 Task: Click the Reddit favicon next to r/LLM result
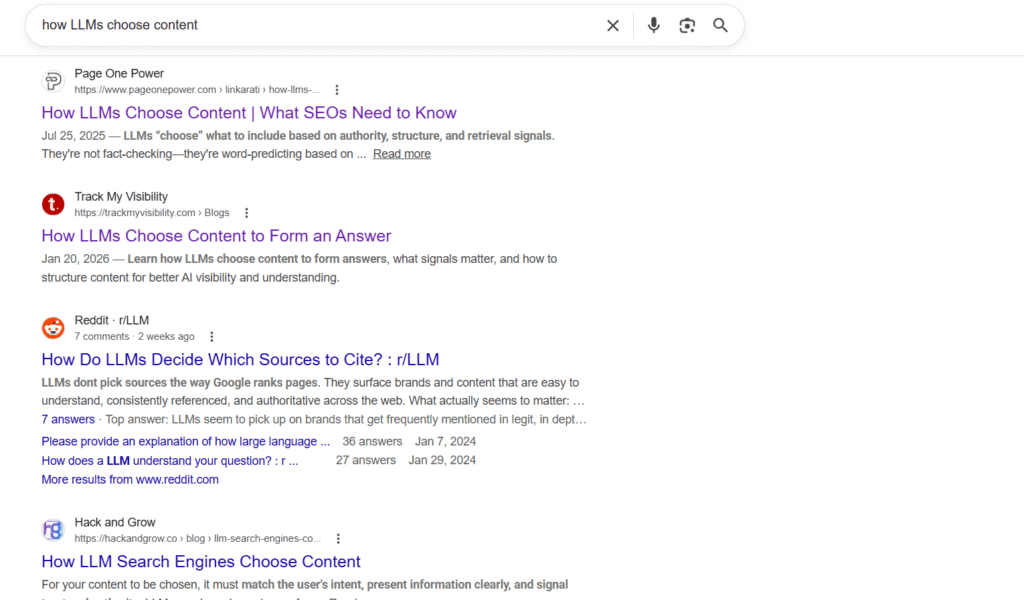click(x=53, y=327)
